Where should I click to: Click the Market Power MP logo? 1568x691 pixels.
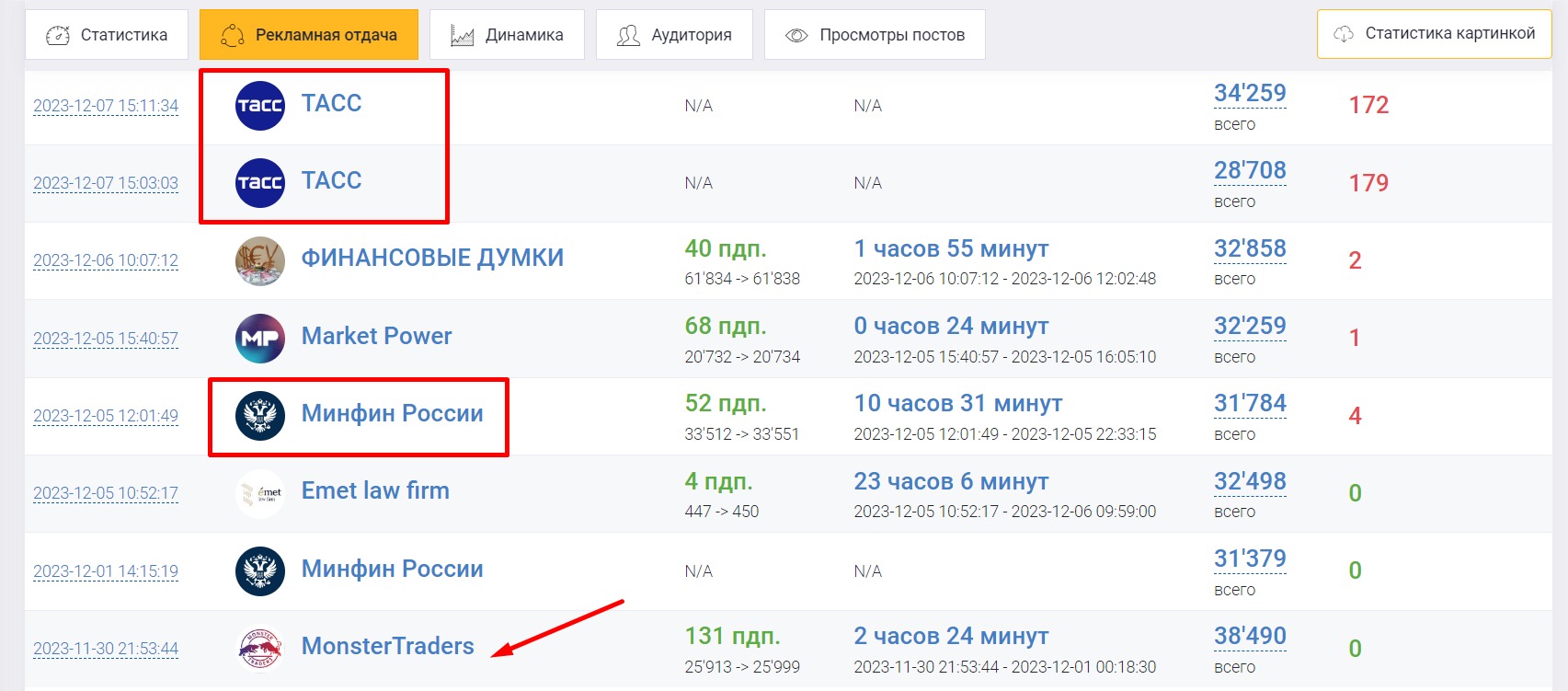260,339
